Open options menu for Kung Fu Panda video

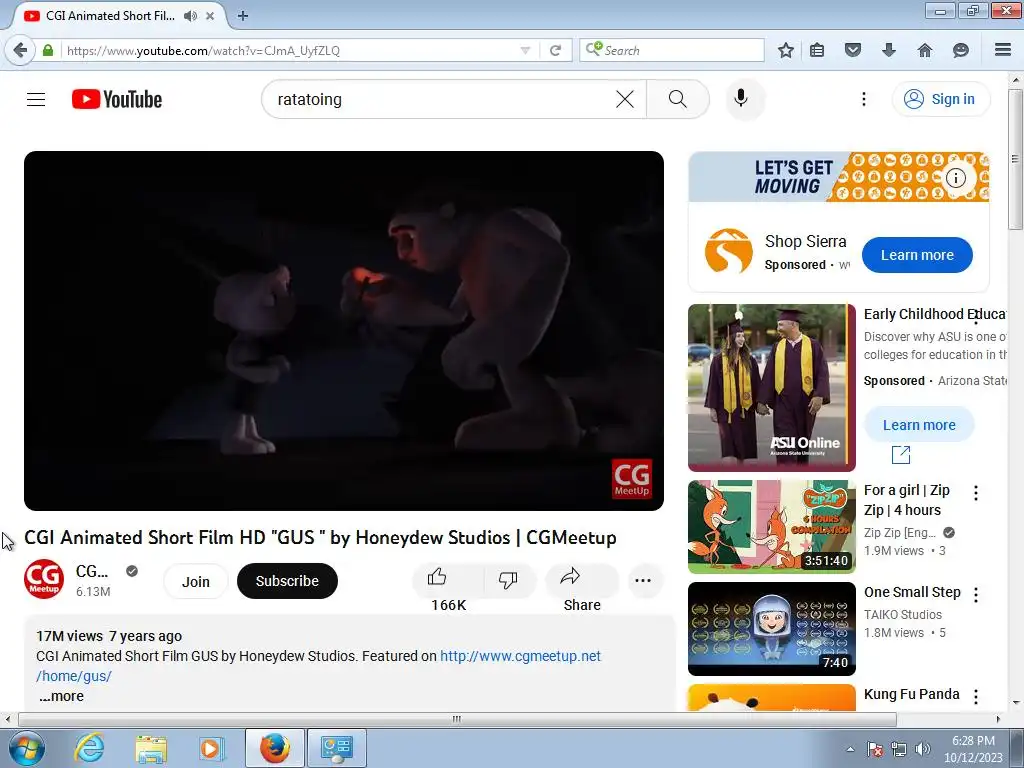pyautogui.click(x=976, y=697)
